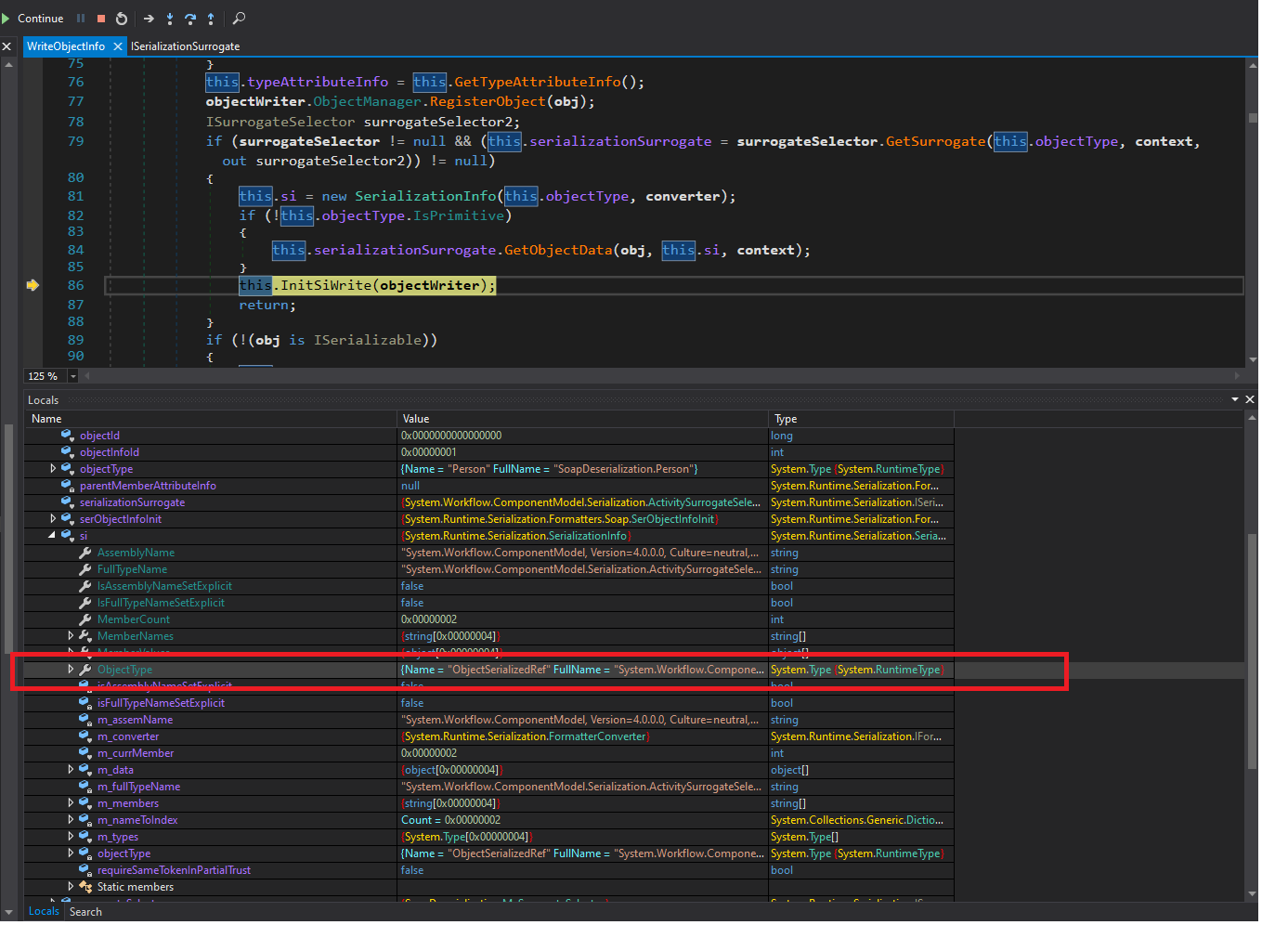Viewport: 1288px width, 951px height.
Task: Click the field icon beside serializationSurrogate
Action: point(67,502)
